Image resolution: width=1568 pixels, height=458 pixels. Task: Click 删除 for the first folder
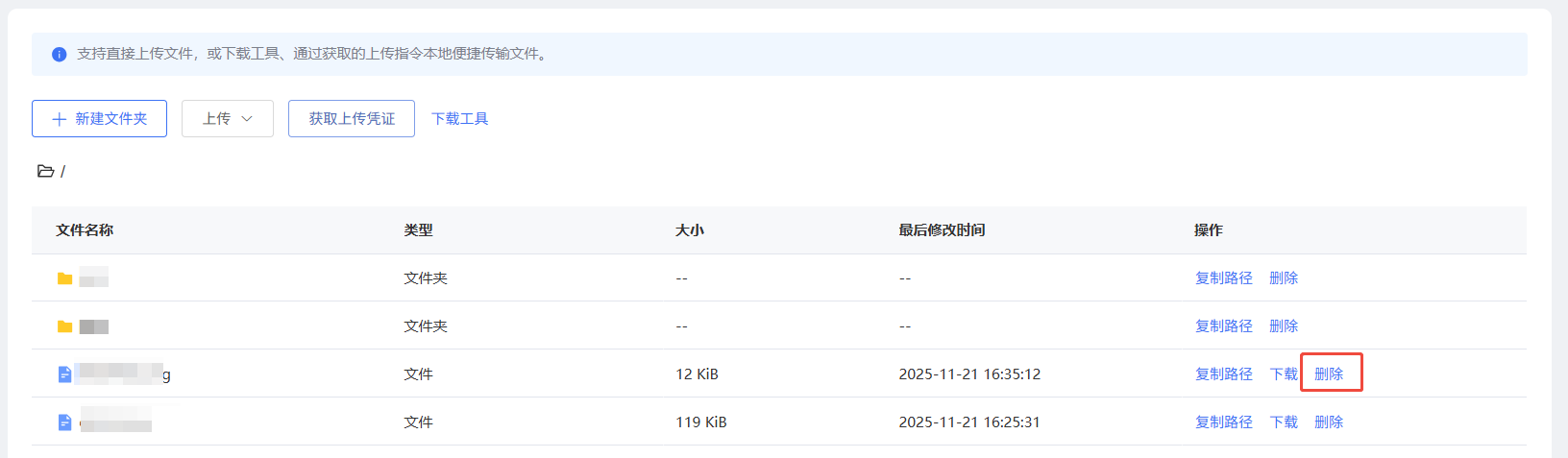[1284, 278]
